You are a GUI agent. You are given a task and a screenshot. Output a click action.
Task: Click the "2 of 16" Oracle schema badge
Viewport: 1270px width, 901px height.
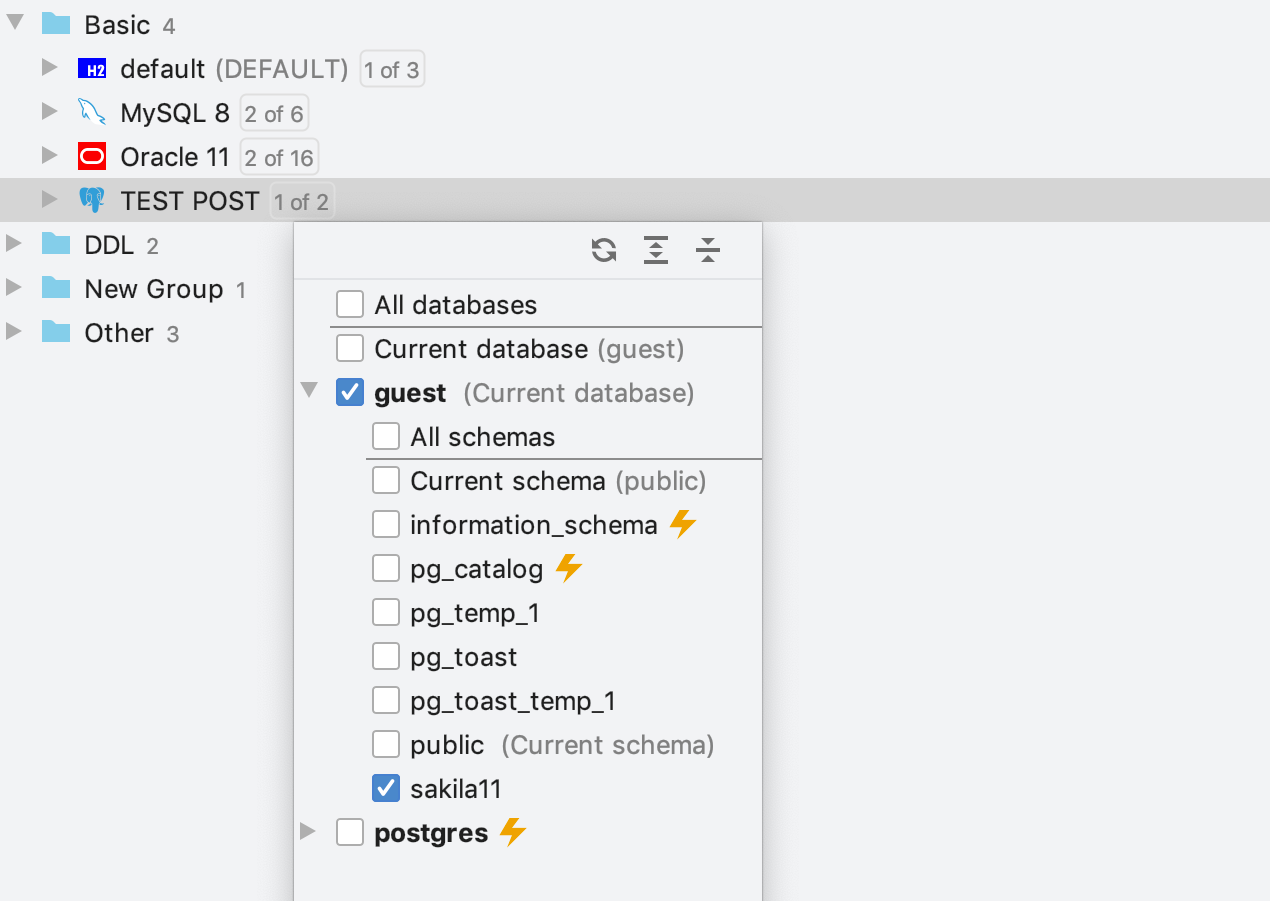279,158
